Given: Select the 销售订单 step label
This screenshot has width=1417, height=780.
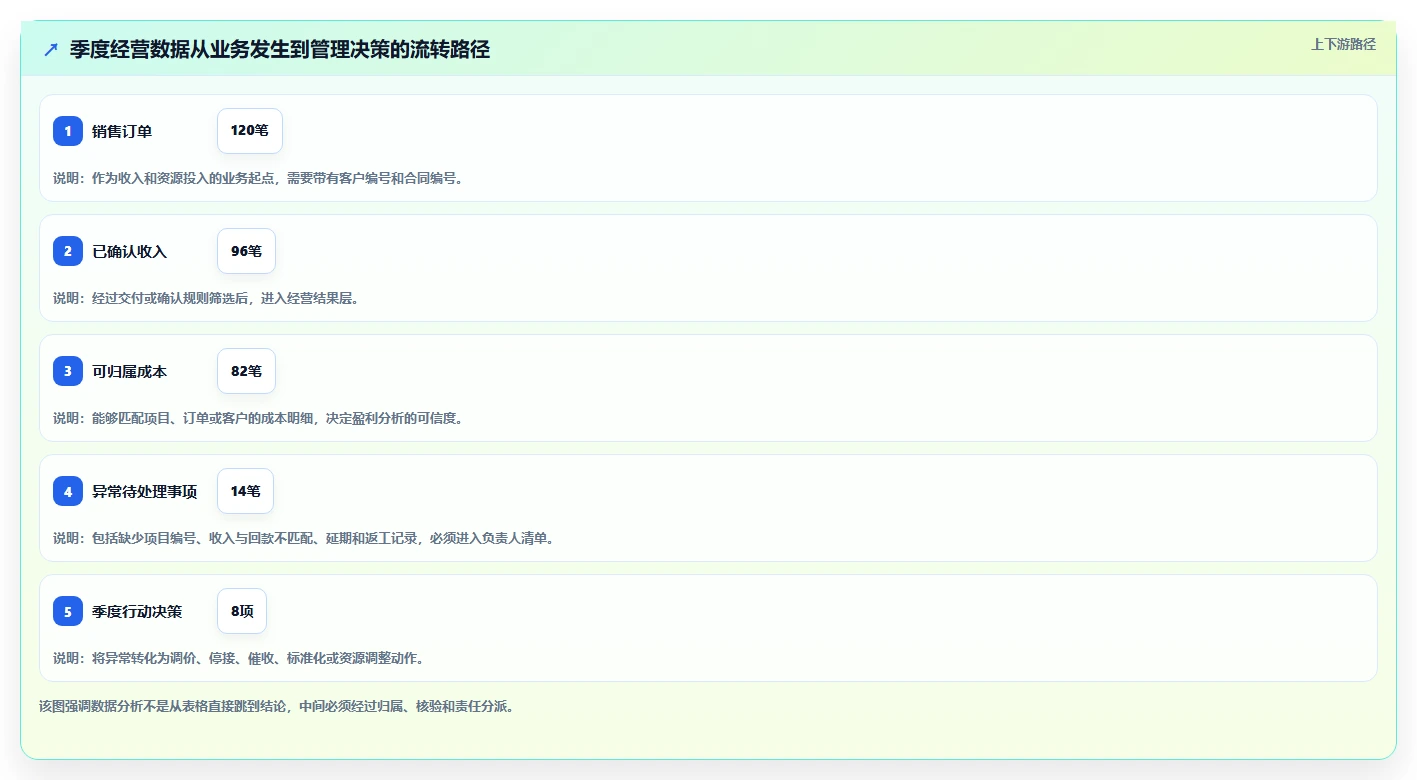Looking at the screenshot, I should pyautogui.click(x=122, y=131).
